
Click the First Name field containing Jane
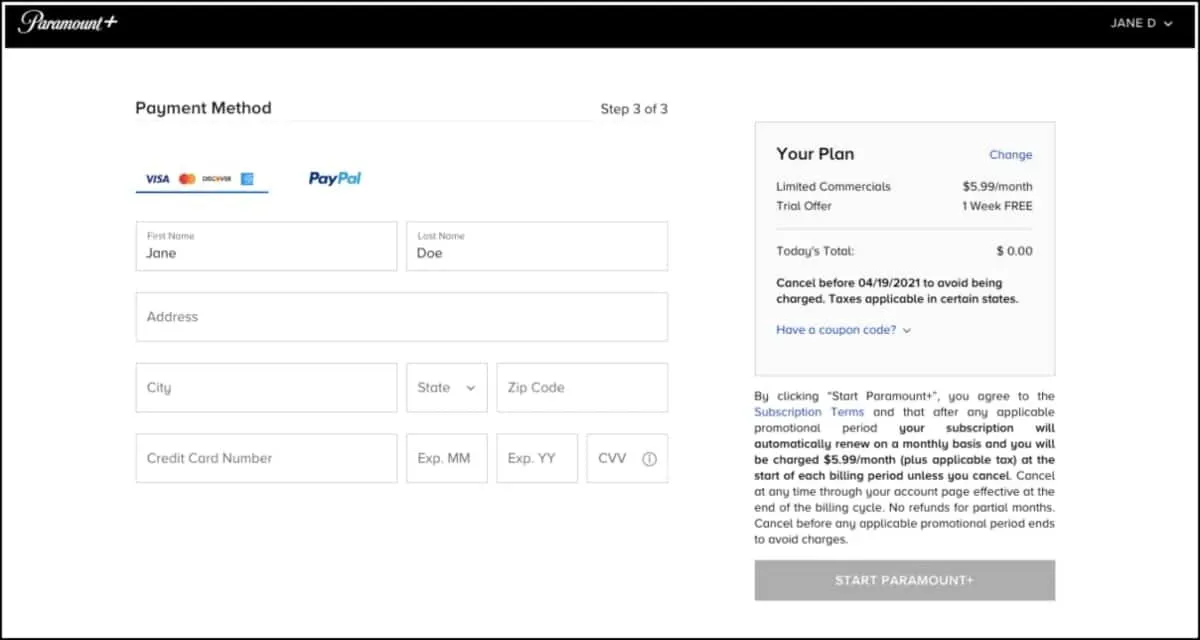265,246
